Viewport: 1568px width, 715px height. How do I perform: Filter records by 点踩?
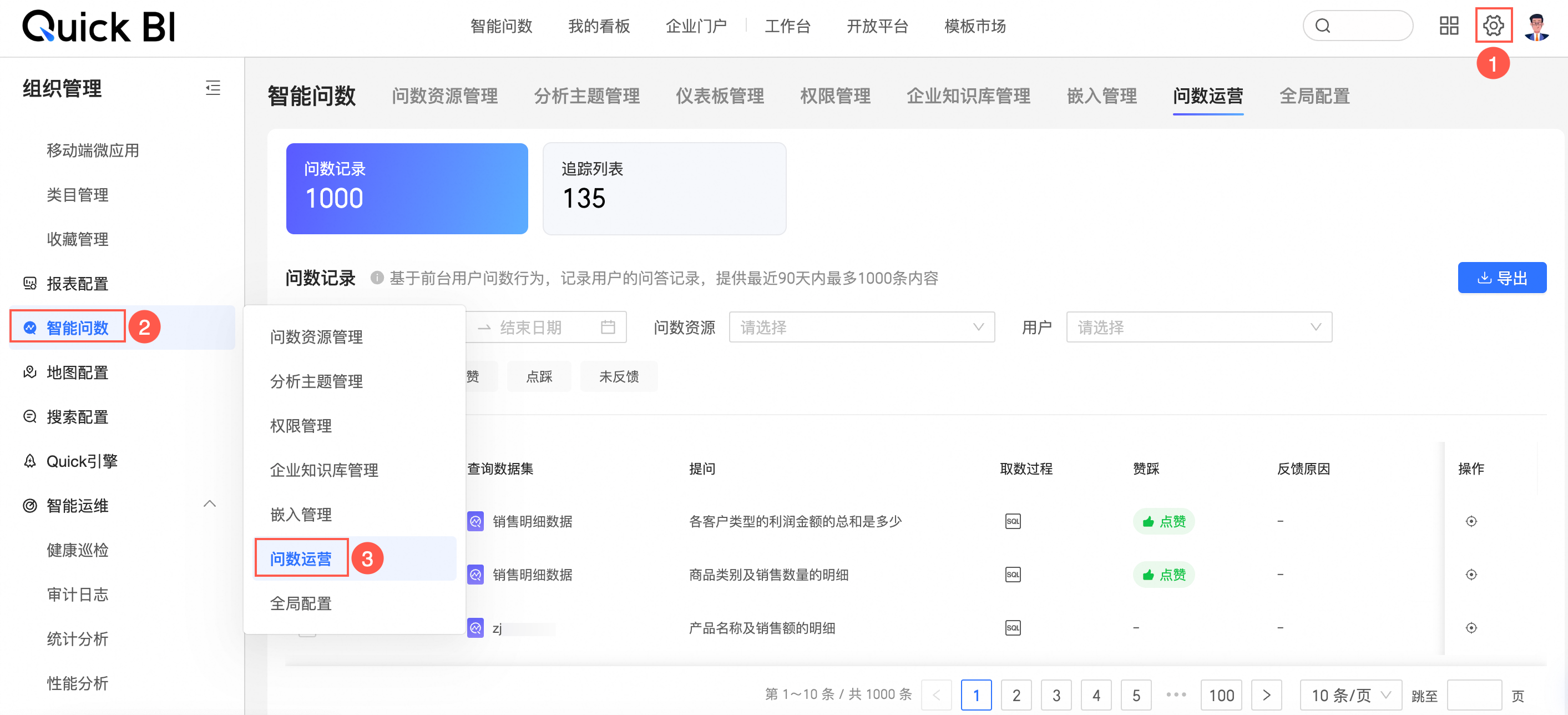[x=539, y=376]
